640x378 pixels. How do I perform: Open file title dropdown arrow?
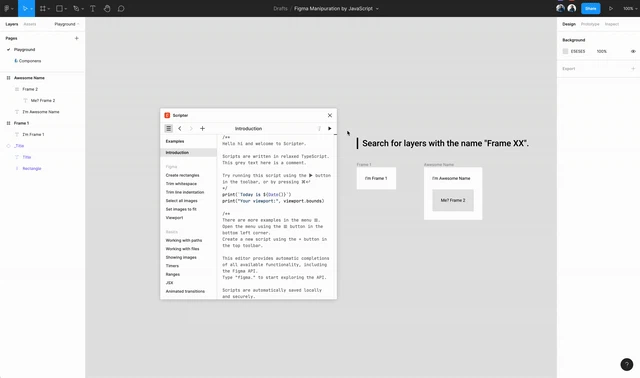(377, 9)
